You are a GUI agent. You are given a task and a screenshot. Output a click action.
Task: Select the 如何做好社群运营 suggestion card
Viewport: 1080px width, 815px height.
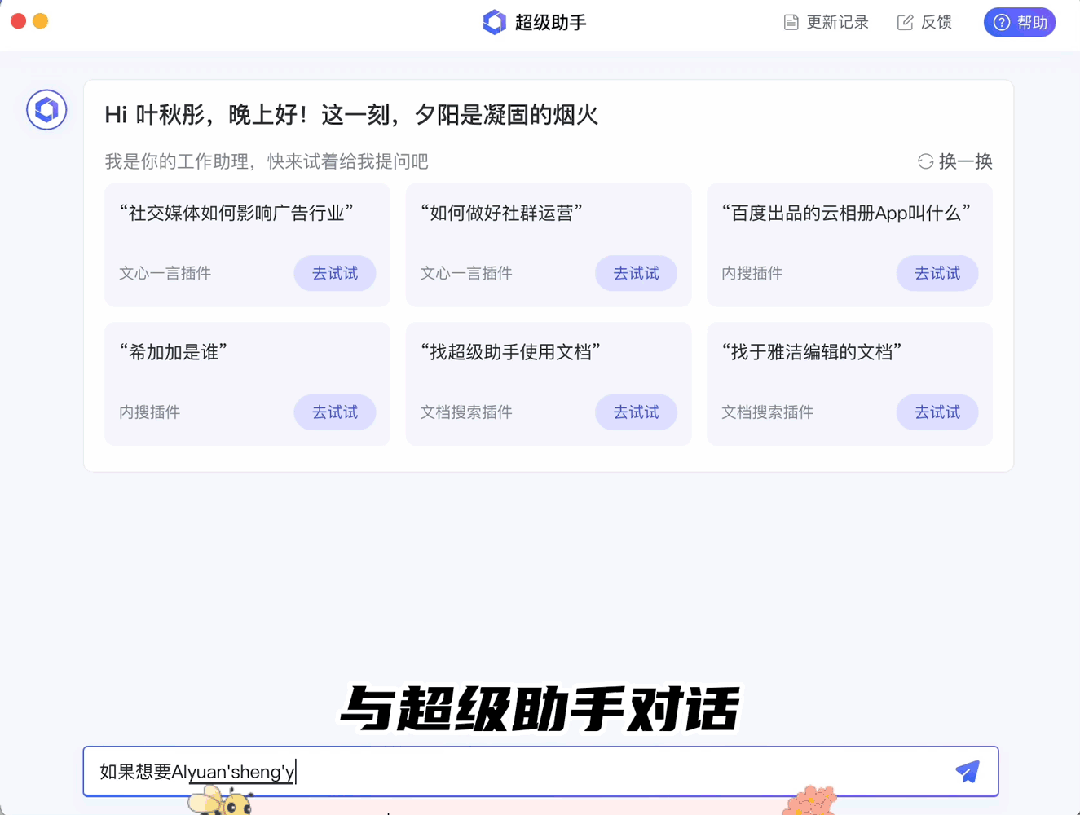click(x=506, y=213)
